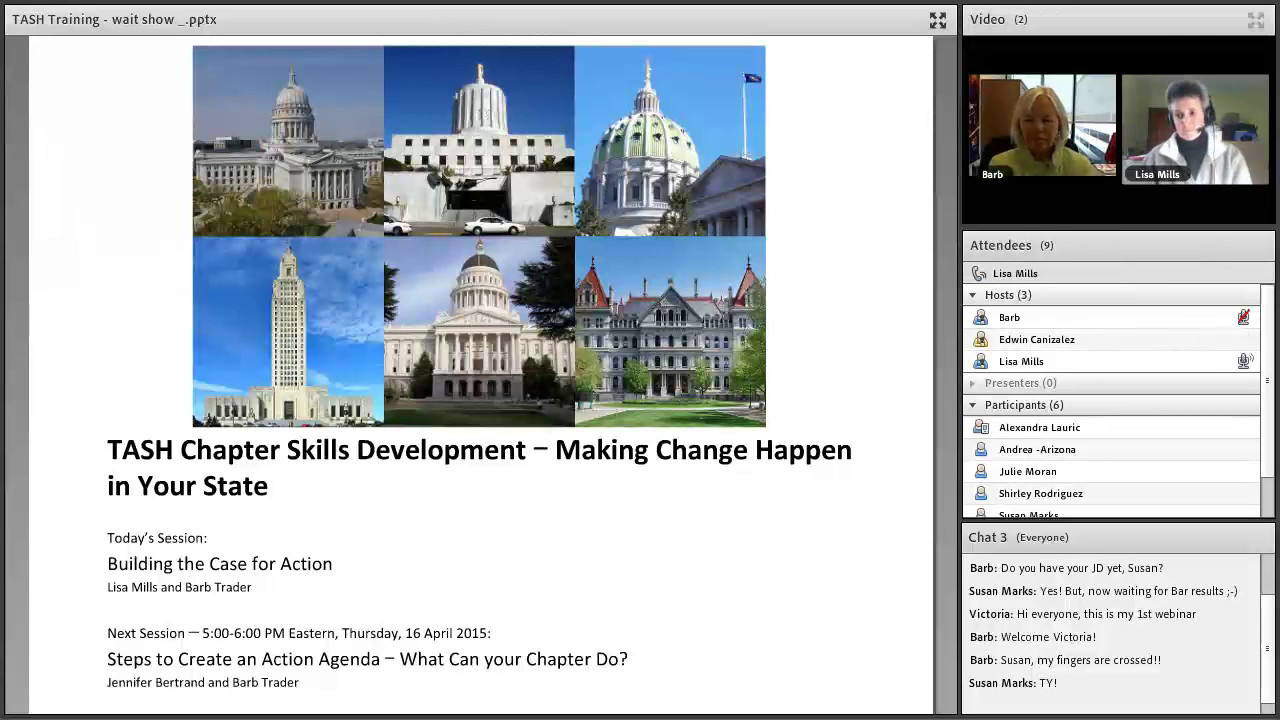Click the 'Next Session' date line on slide
The width and height of the screenshot is (1280, 720).
(299, 633)
